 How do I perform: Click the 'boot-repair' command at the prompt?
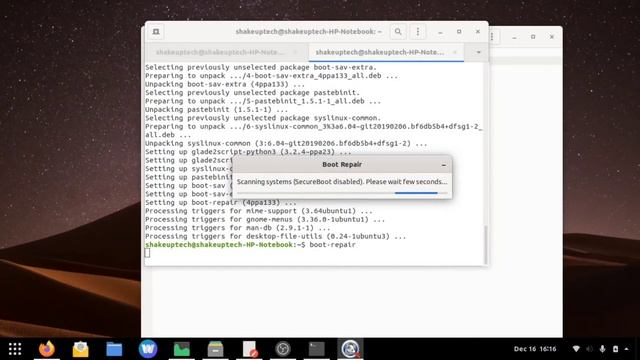332,244
